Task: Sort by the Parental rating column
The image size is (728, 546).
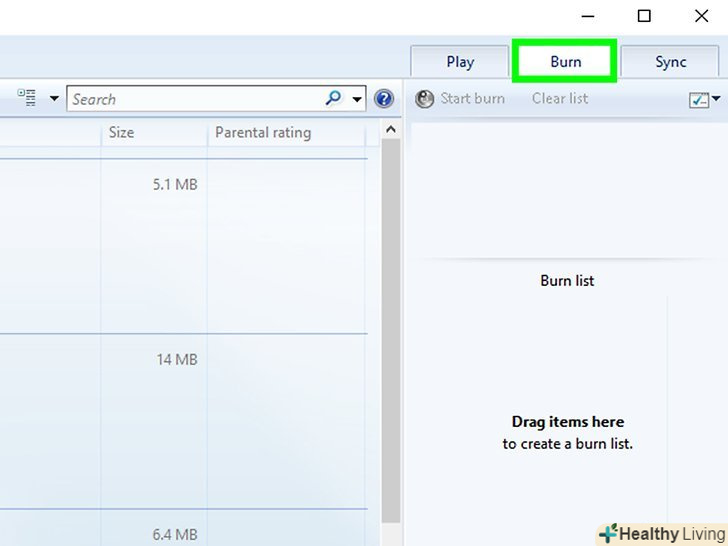Action: coord(286,133)
